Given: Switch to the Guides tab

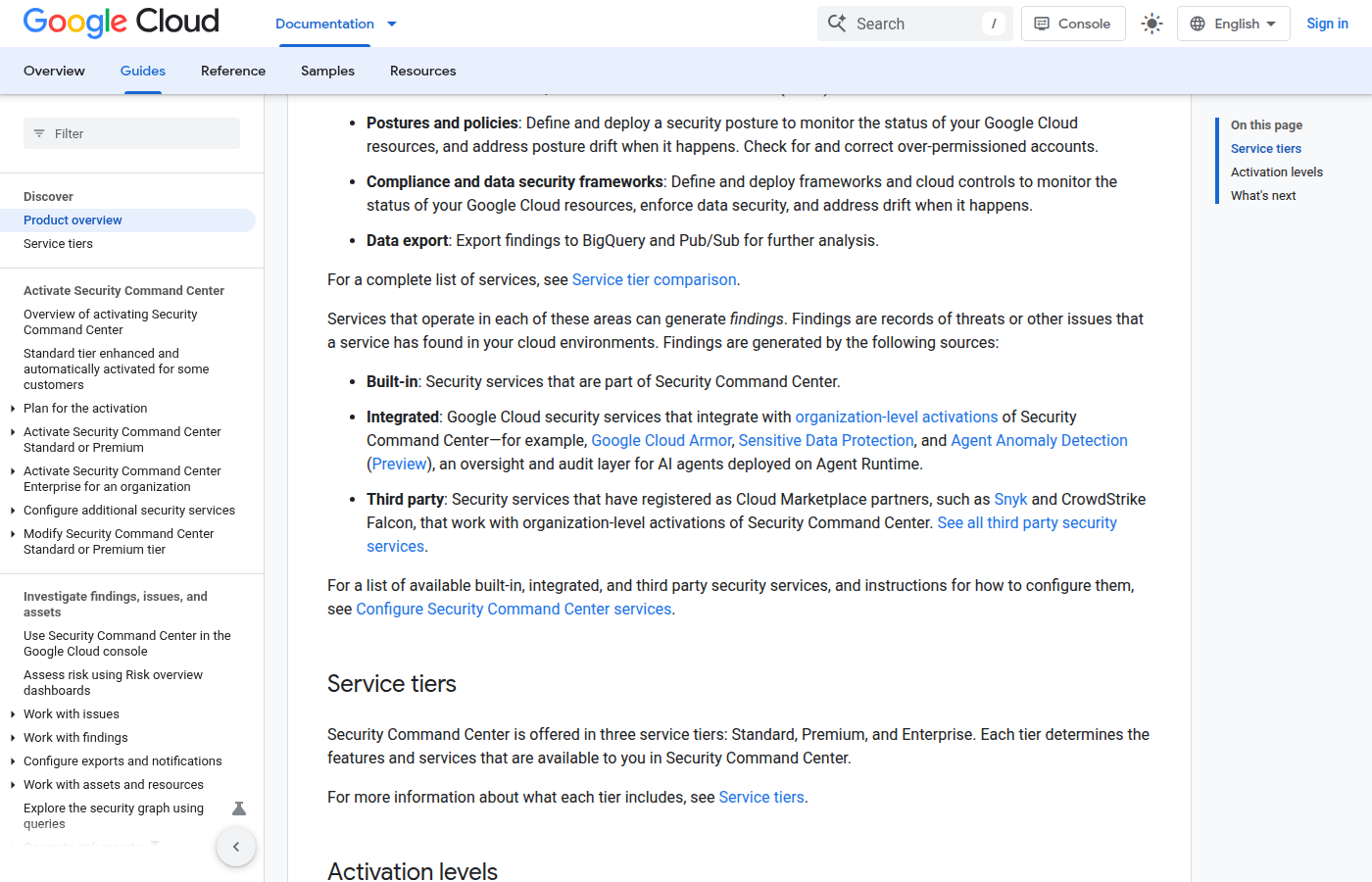Looking at the screenshot, I should (x=143, y=71).
